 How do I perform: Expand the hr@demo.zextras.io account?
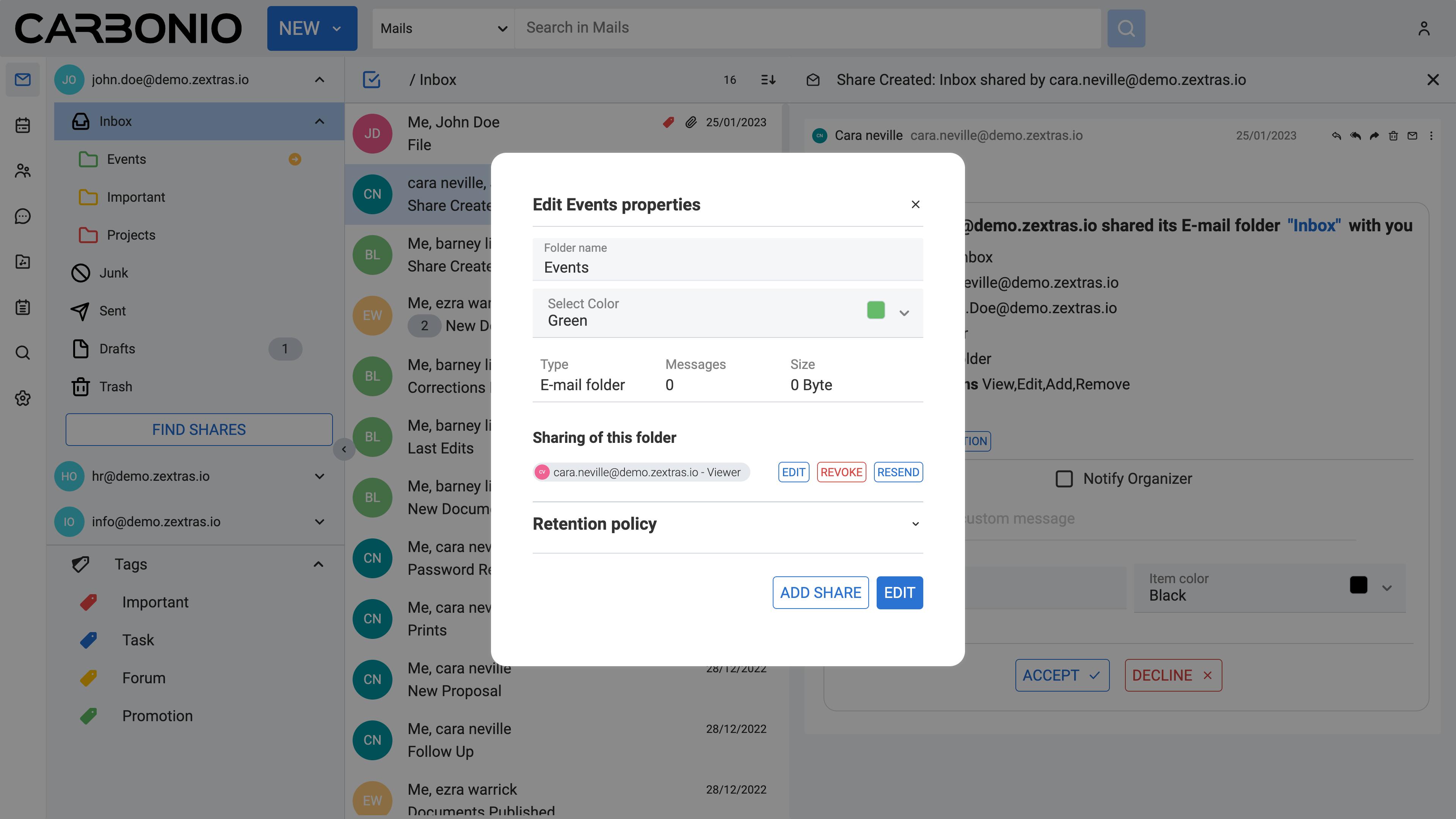319,476
